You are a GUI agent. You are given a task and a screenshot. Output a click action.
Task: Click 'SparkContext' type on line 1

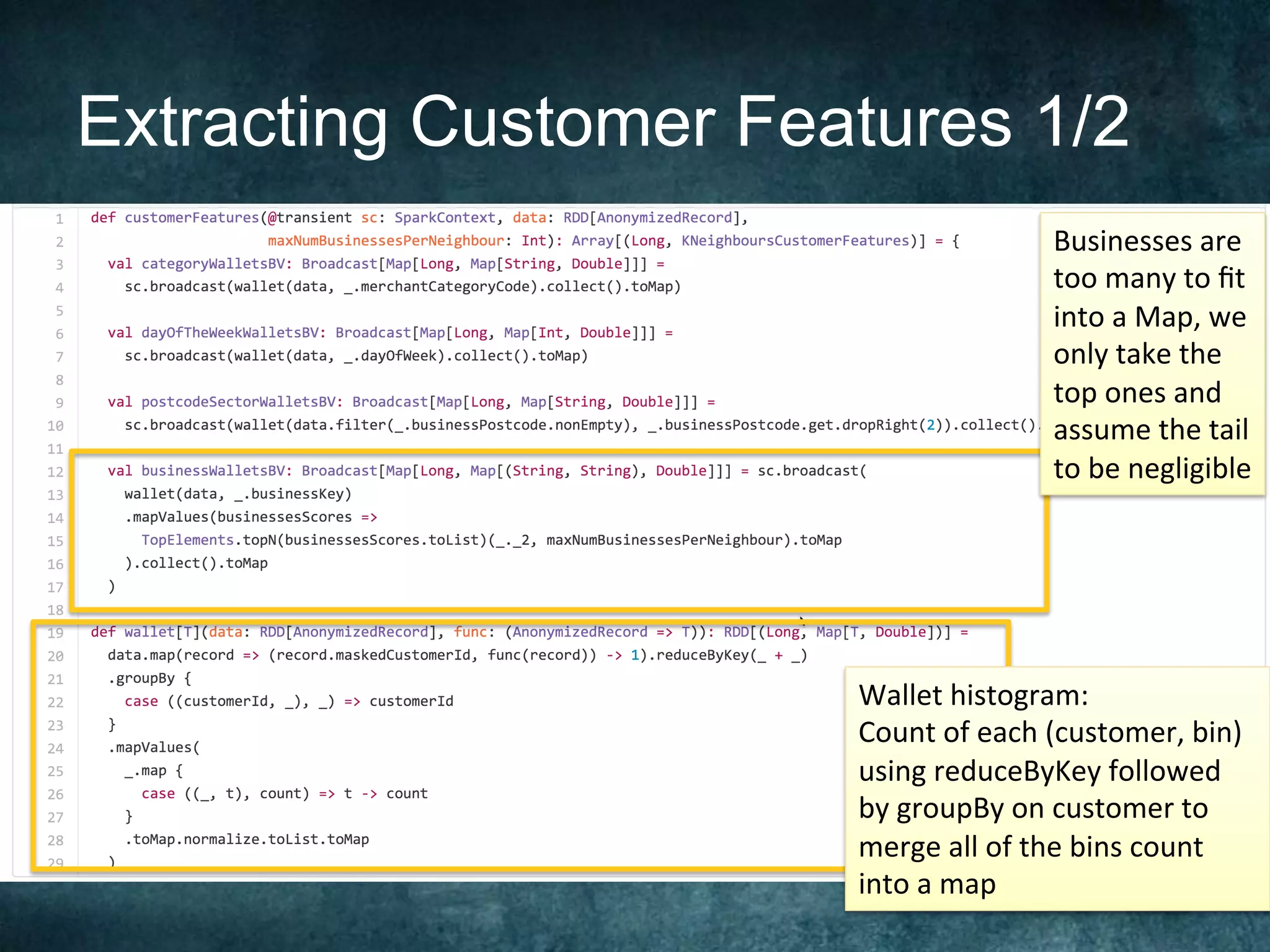pyautogui.click(x=445, y=218)
